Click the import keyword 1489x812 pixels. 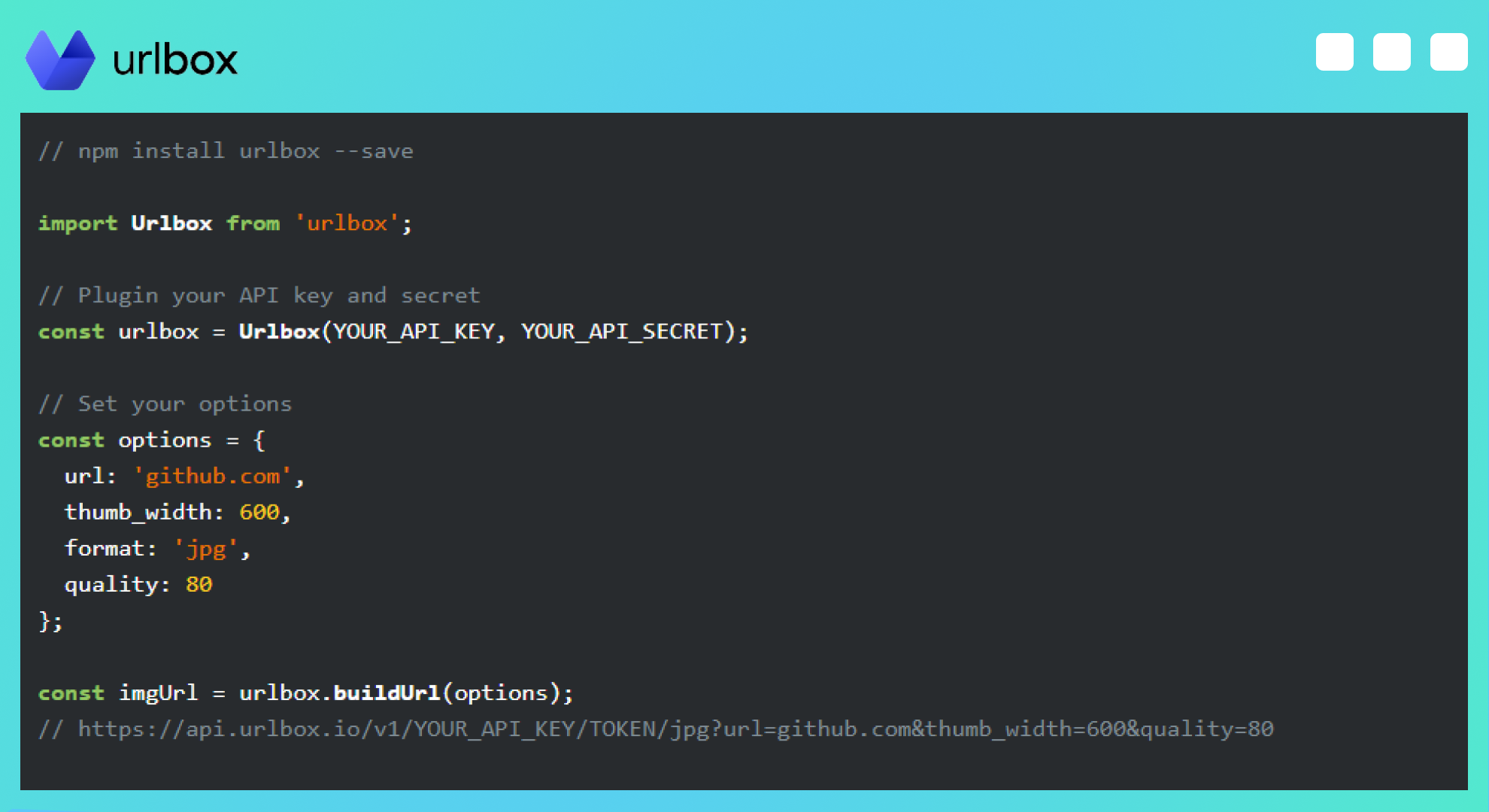[77, 223]
